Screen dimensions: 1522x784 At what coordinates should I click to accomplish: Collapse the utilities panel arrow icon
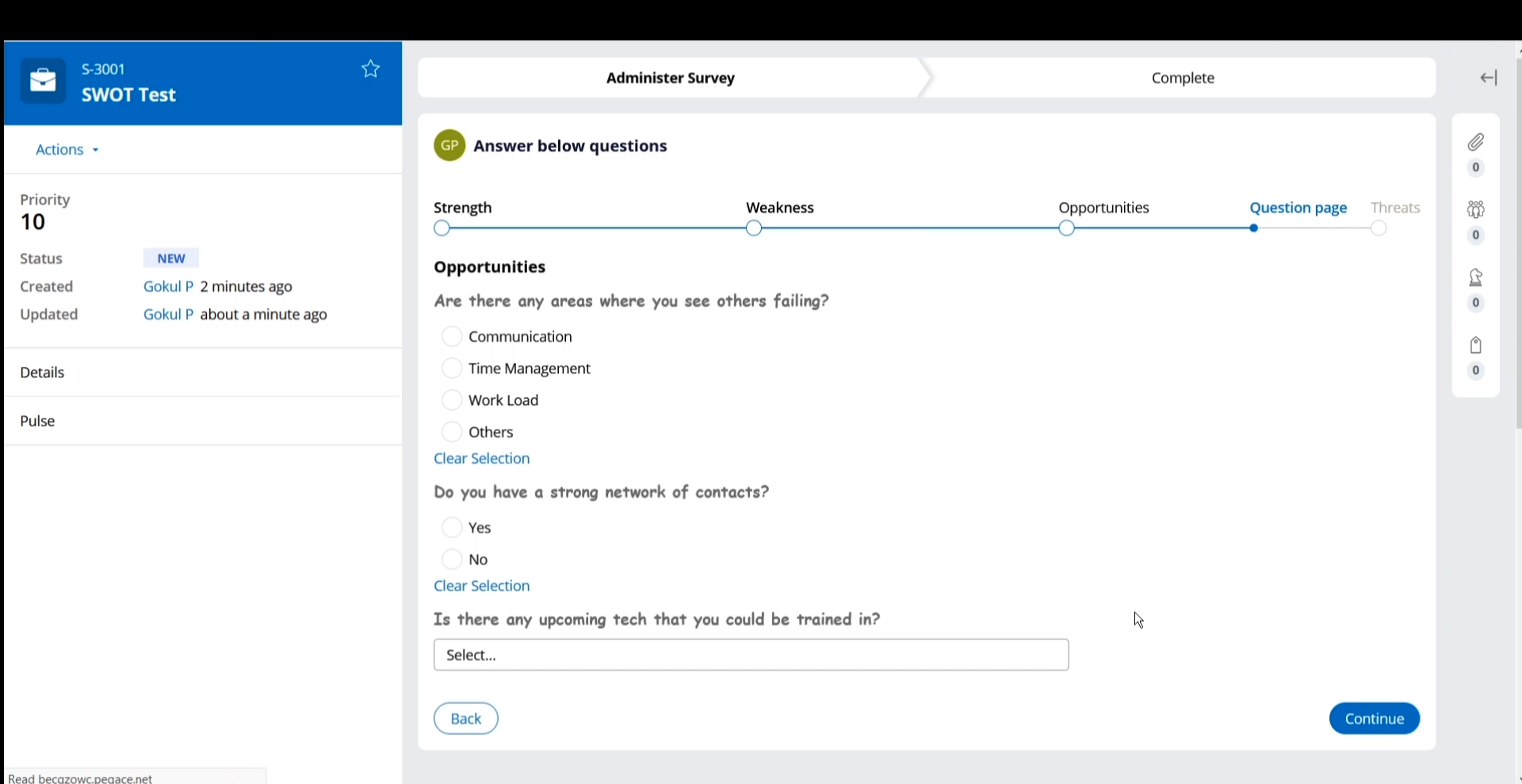[x=1489, y=78]
